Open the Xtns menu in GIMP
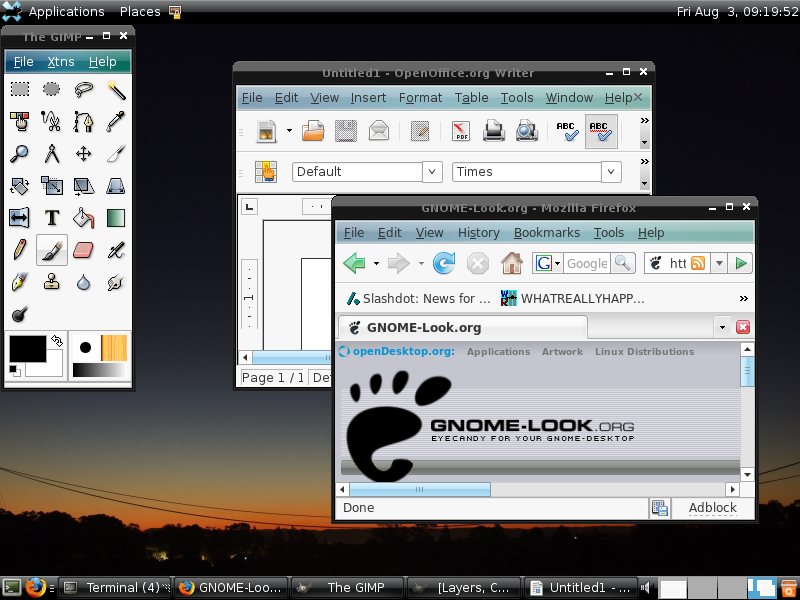The width and height of the screenshot is (800, 600). (x=61, y=62)
